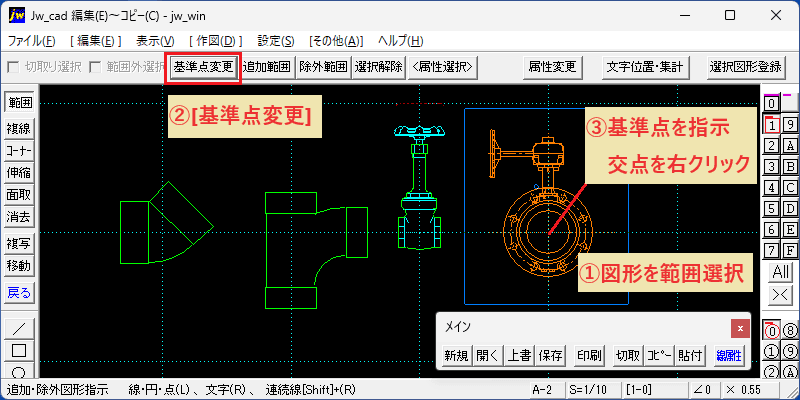Click the 基準点変更 button
800x400 pixels.
[203, 66]
